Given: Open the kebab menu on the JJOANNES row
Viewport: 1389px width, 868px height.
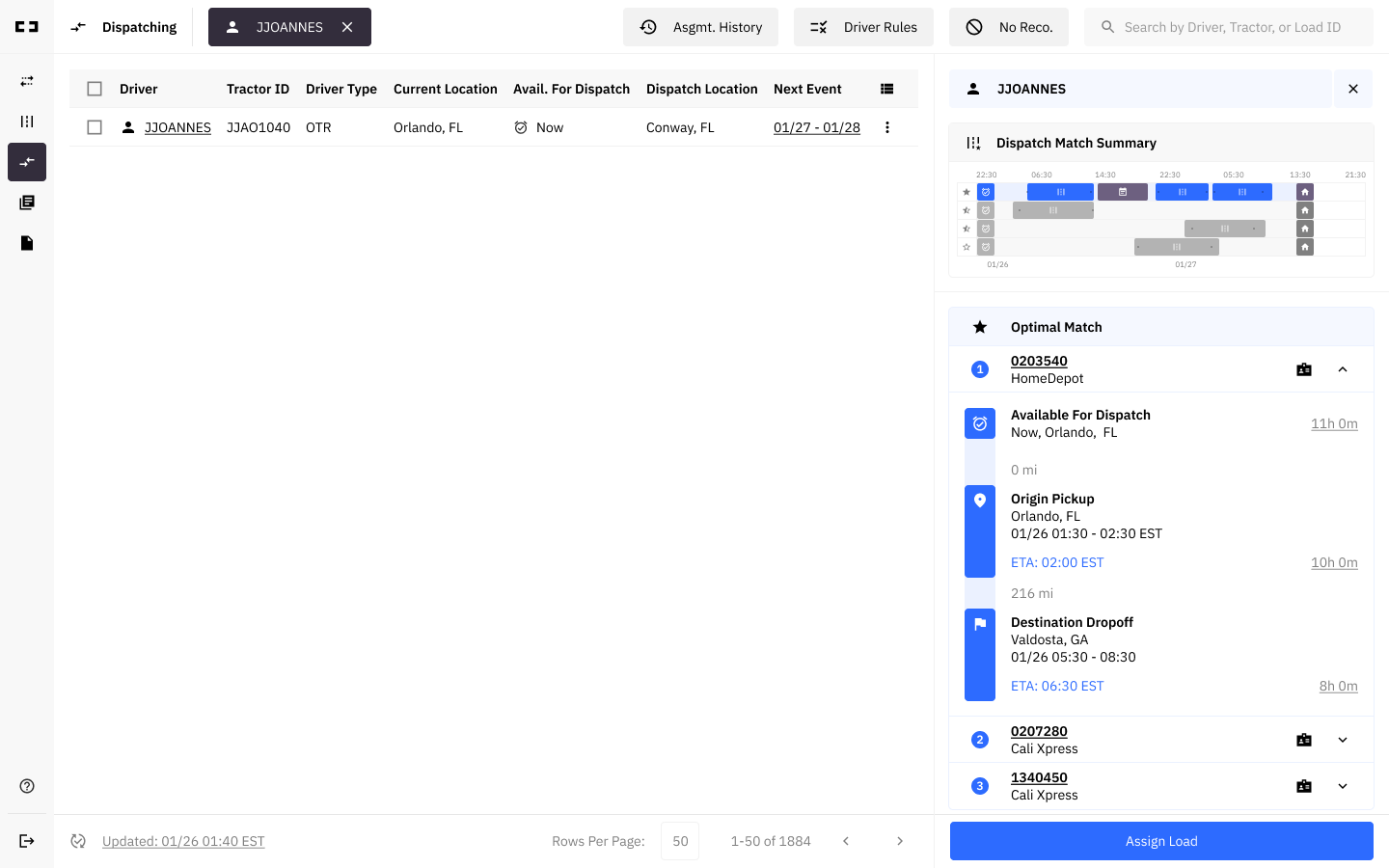Looking at the screenshot, I should tap(886, 126).
